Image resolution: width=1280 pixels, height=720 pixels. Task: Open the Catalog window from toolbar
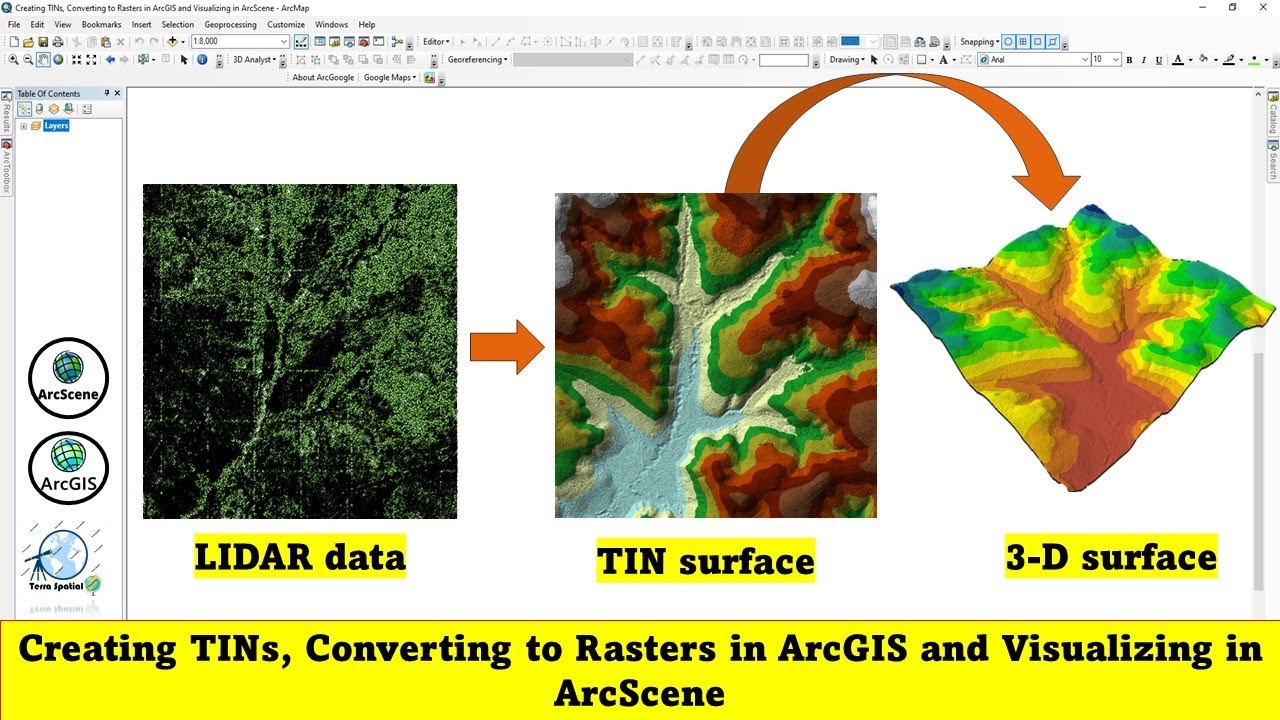click(x=335, y=42)
